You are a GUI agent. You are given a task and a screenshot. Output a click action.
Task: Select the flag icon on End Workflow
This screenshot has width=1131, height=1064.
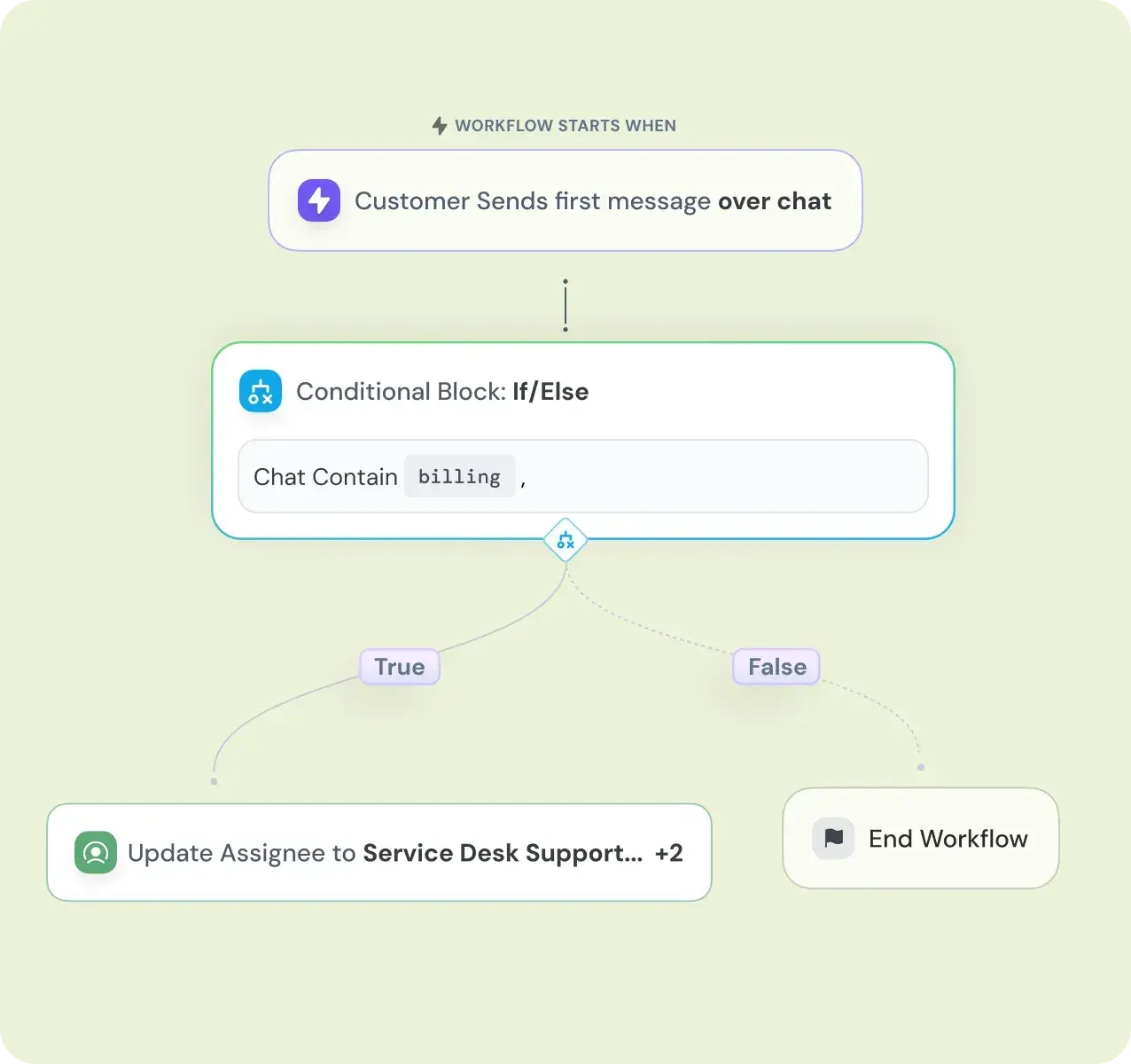tap(831, 838)
